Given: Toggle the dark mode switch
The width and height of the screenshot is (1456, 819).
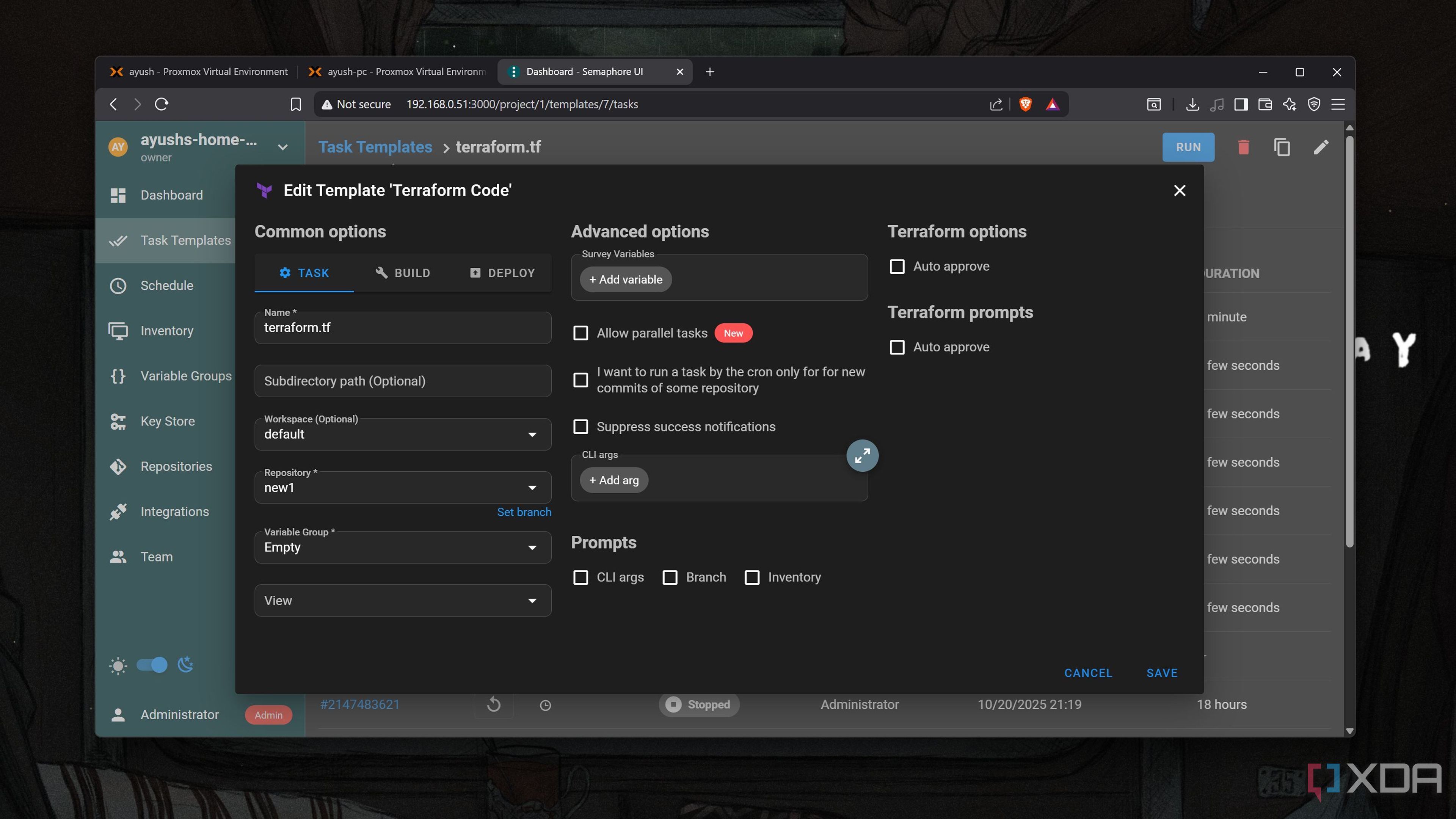Looking at the screenshot, I should point(152,665).
